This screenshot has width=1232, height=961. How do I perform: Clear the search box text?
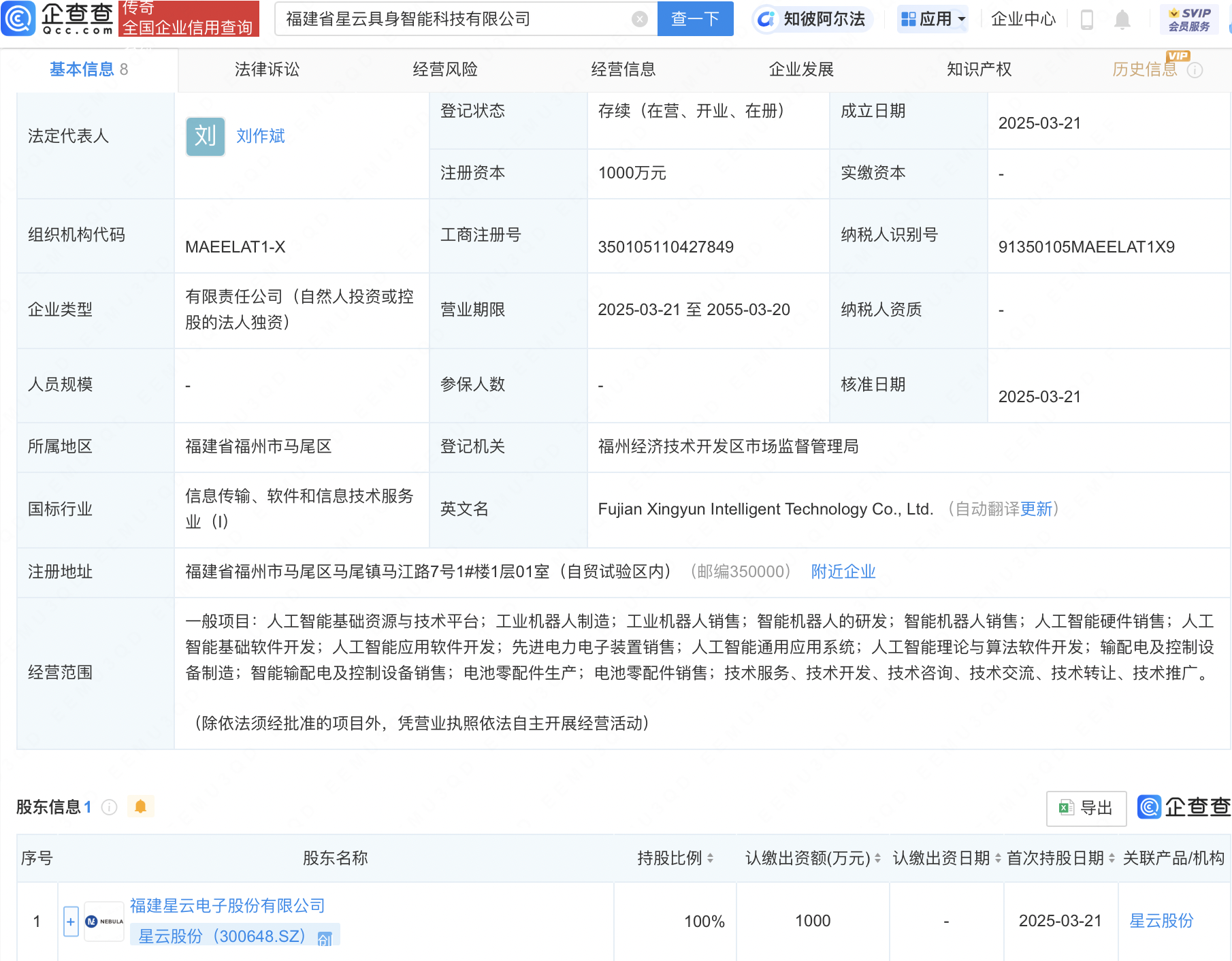click(x=639, y=19)
